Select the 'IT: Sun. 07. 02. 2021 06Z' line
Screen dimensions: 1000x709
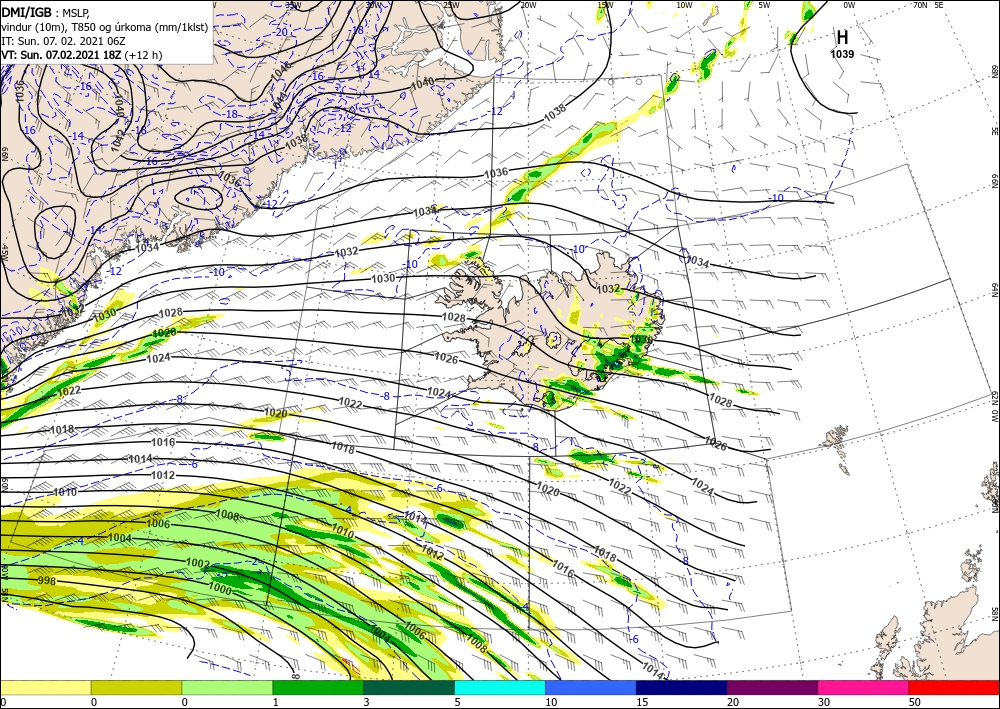tap(63, 41)
